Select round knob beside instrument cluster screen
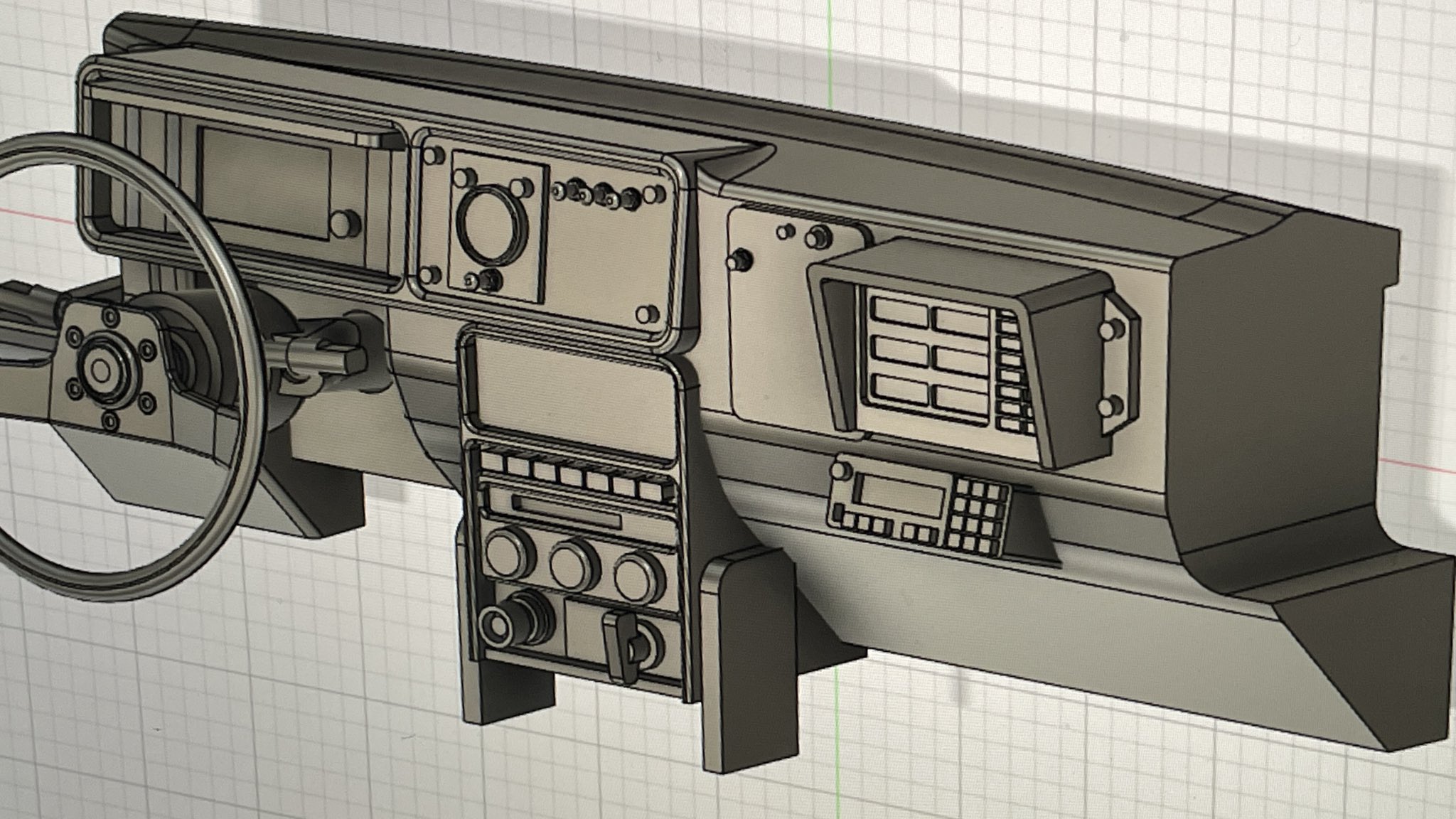 pos(345,224)
